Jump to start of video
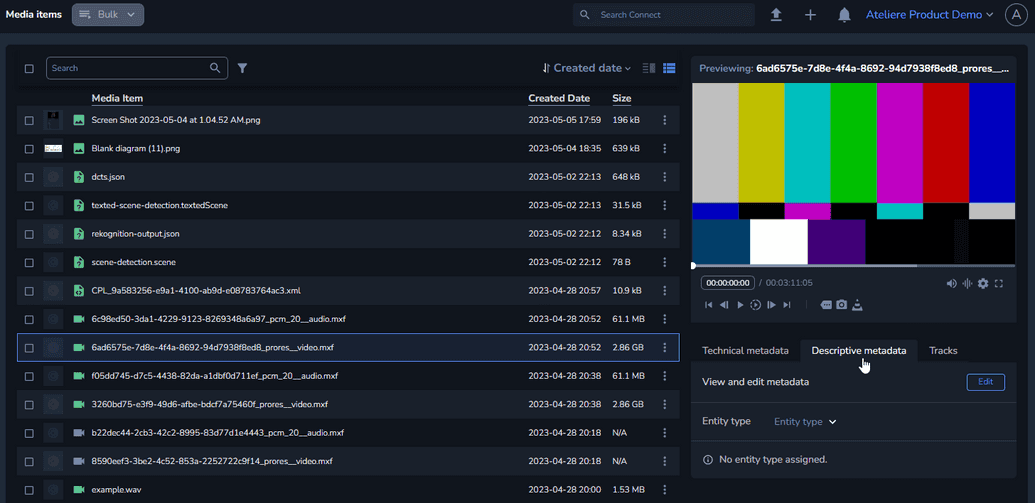This screenshot has width=1035, height=503. coord(709,305)
